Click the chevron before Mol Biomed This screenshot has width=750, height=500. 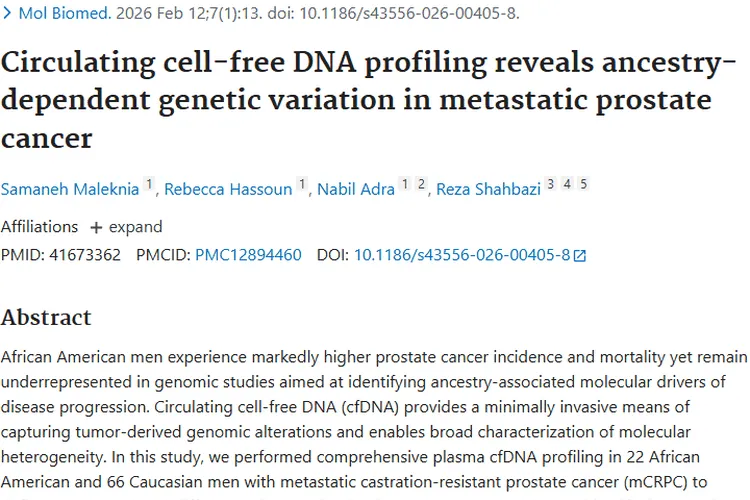tap(8, 14)
